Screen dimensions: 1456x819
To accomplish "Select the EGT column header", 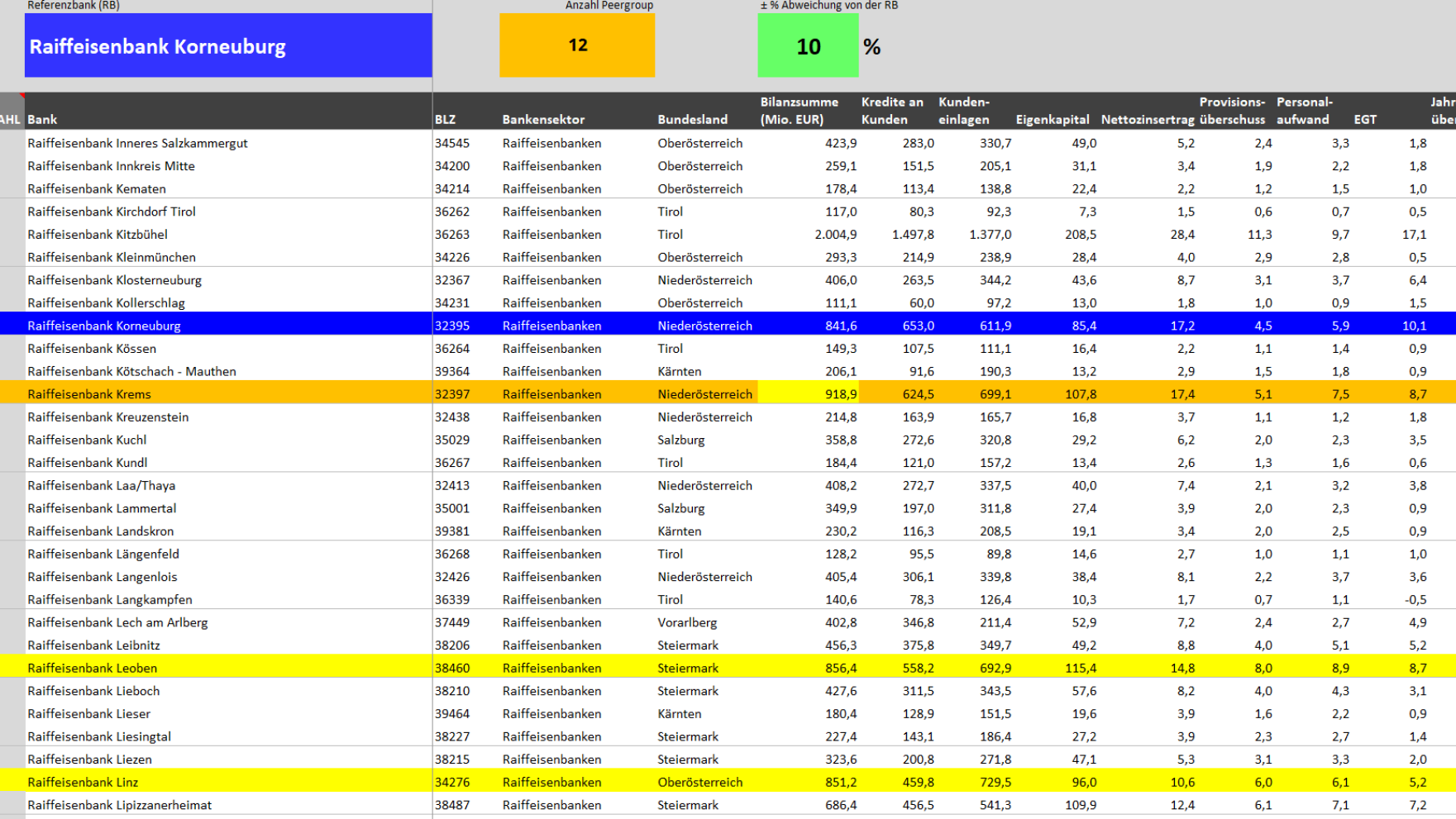I will coord(1365,119).
